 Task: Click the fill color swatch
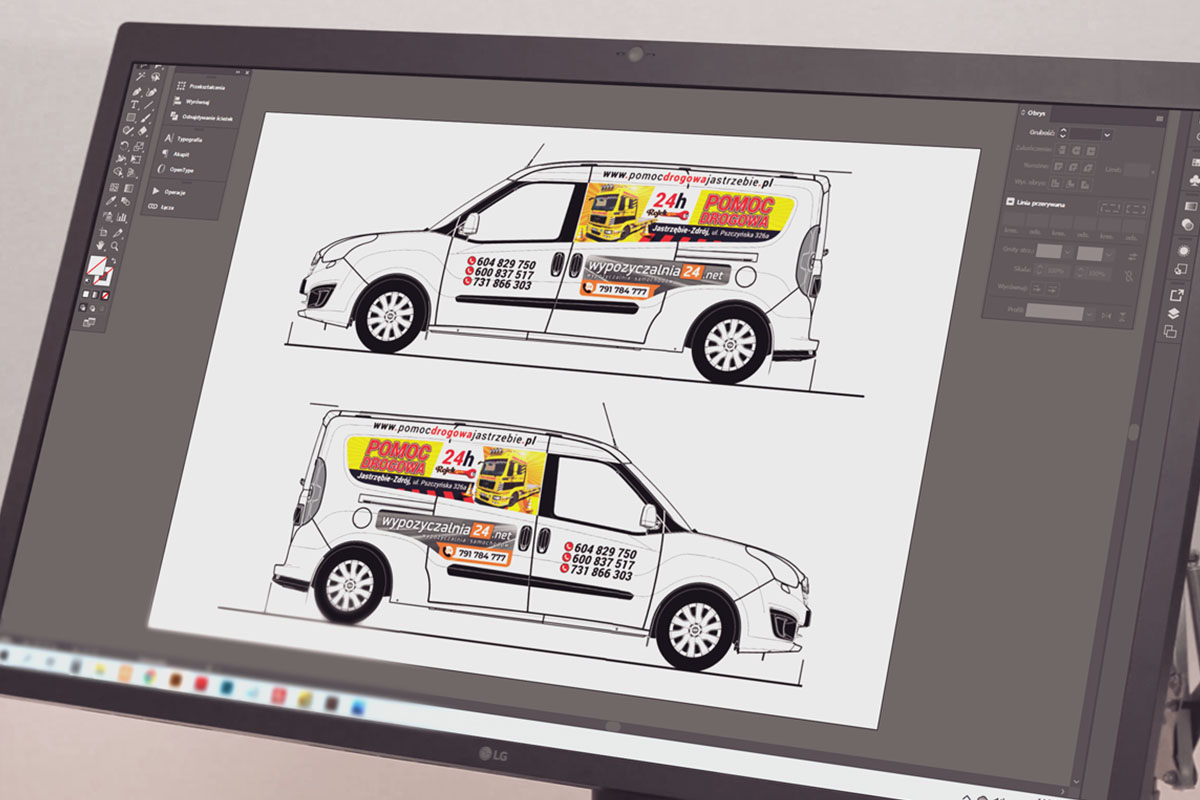pyautogui.click(x=98, y=267)
